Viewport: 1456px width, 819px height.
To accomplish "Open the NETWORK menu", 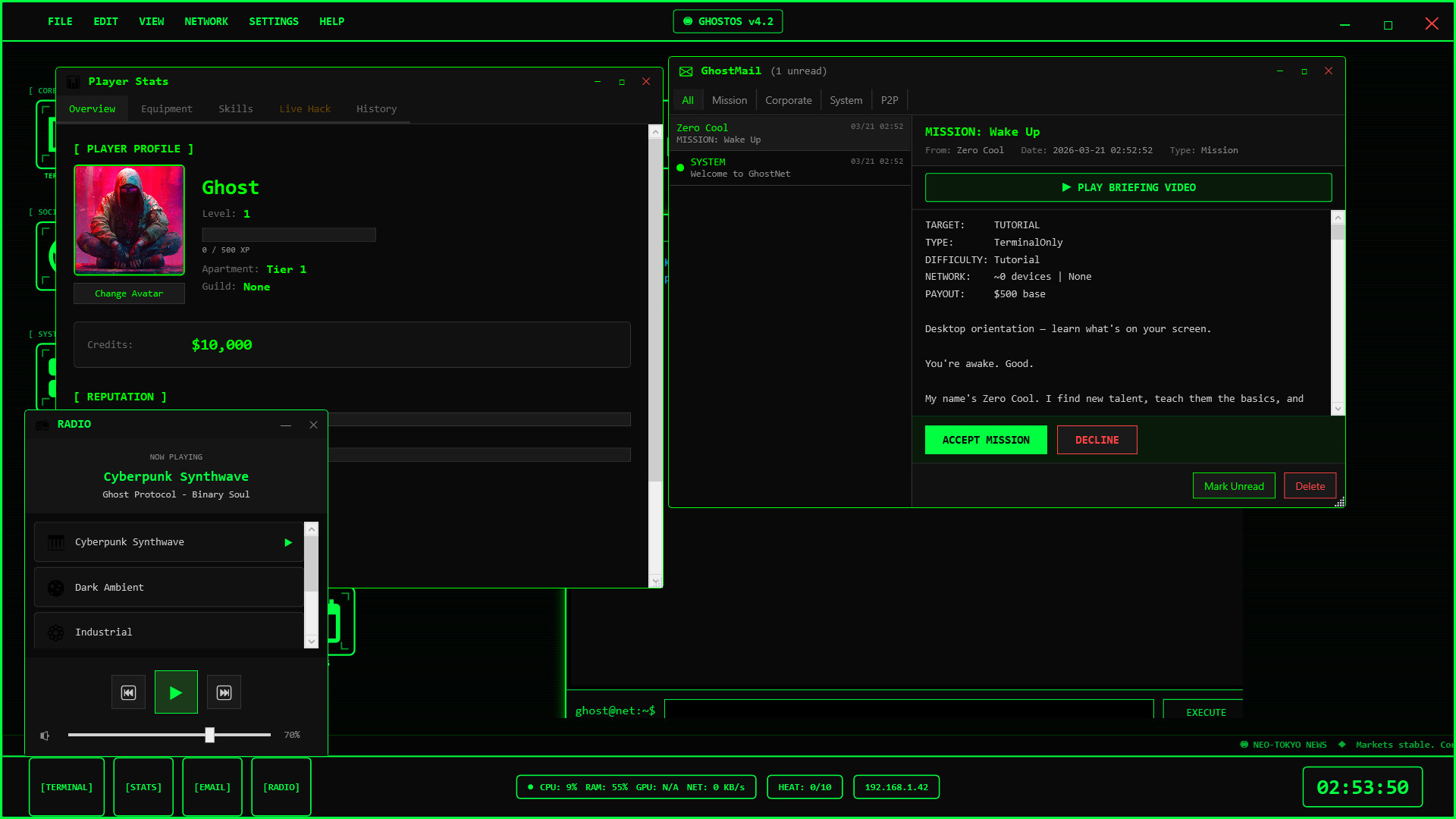I will tap(206, 22).
